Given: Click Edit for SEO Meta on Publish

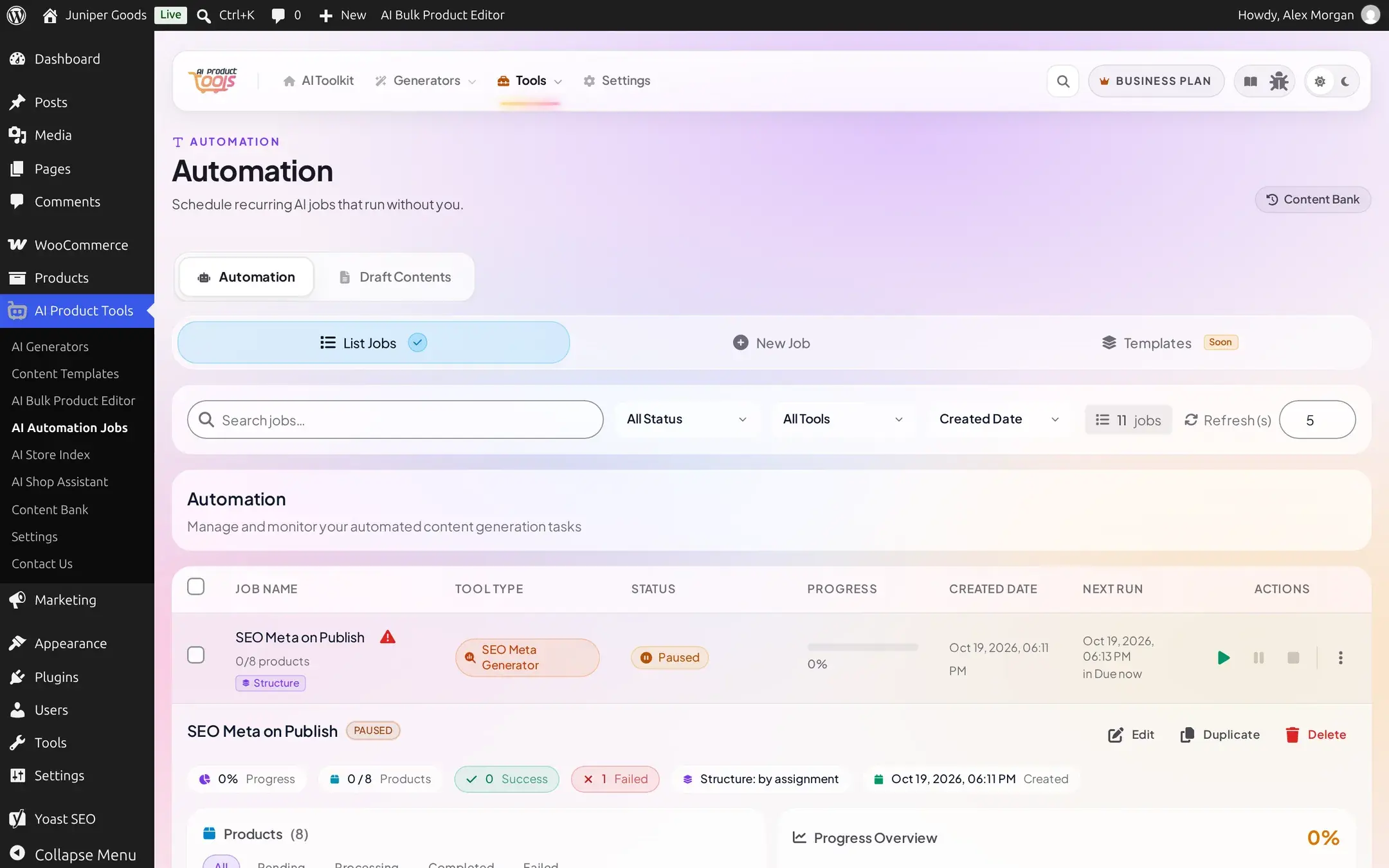Looking at the screenshot, I should [1131, 734].
